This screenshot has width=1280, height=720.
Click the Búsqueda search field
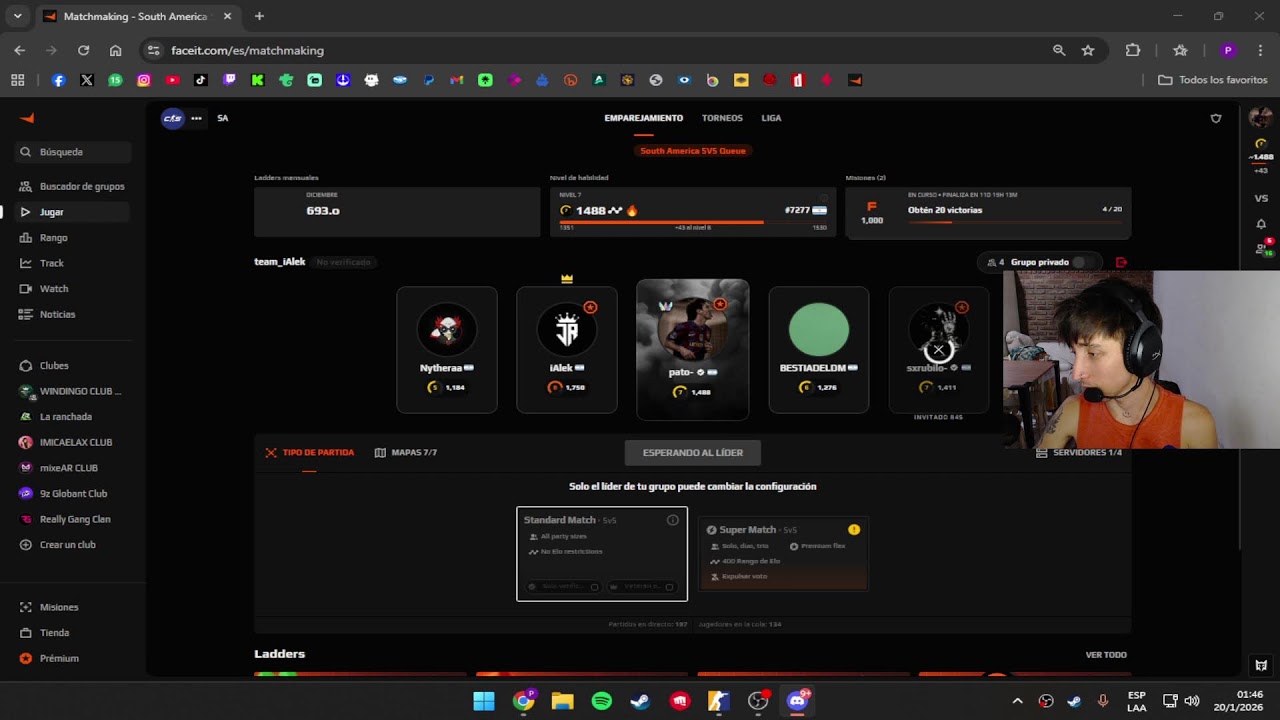[74, 152]
